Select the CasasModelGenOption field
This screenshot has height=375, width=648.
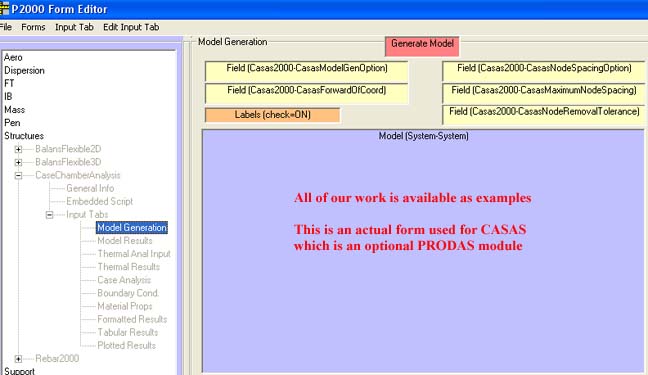[307, 71]
